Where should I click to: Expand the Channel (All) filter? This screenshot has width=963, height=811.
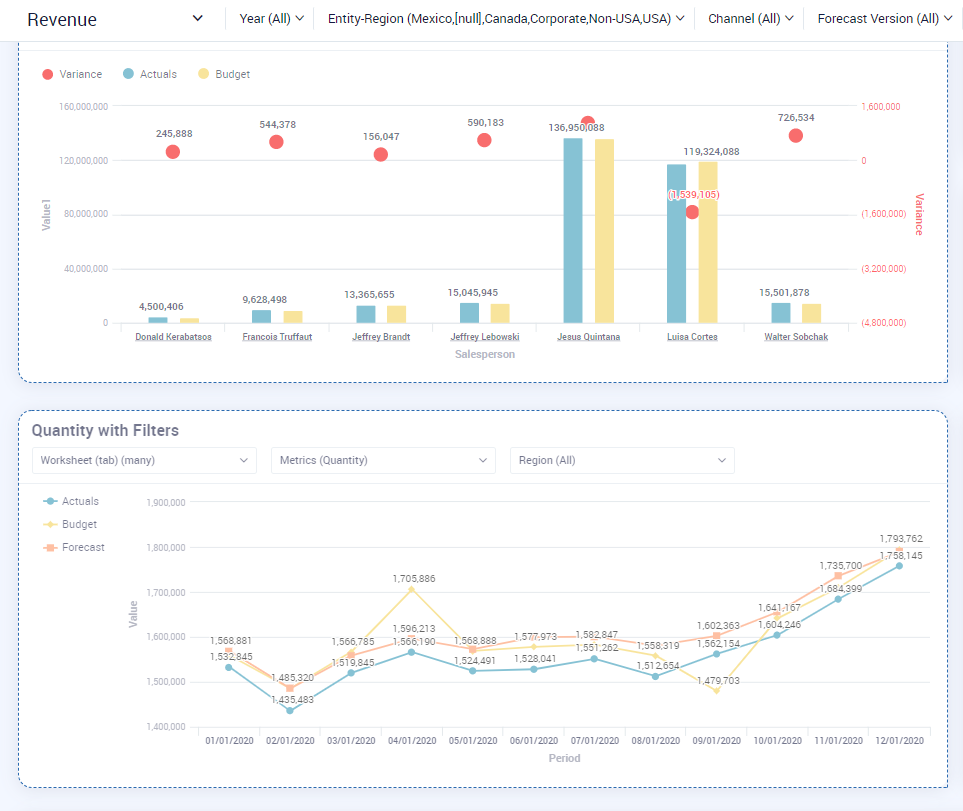pos(750,19)
